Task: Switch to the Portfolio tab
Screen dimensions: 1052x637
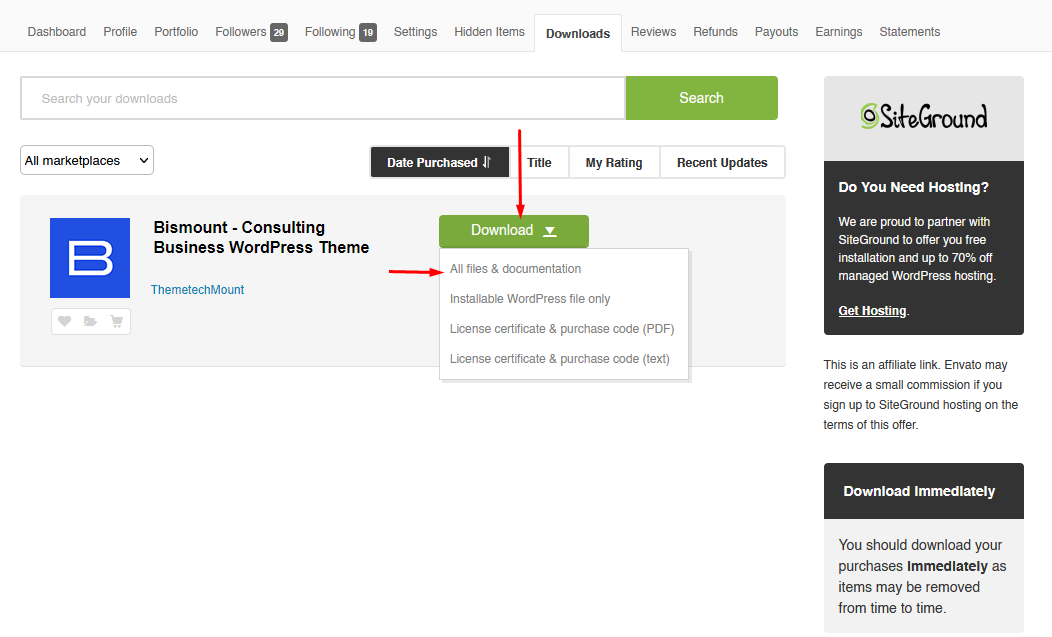Action: pos(176,32)
